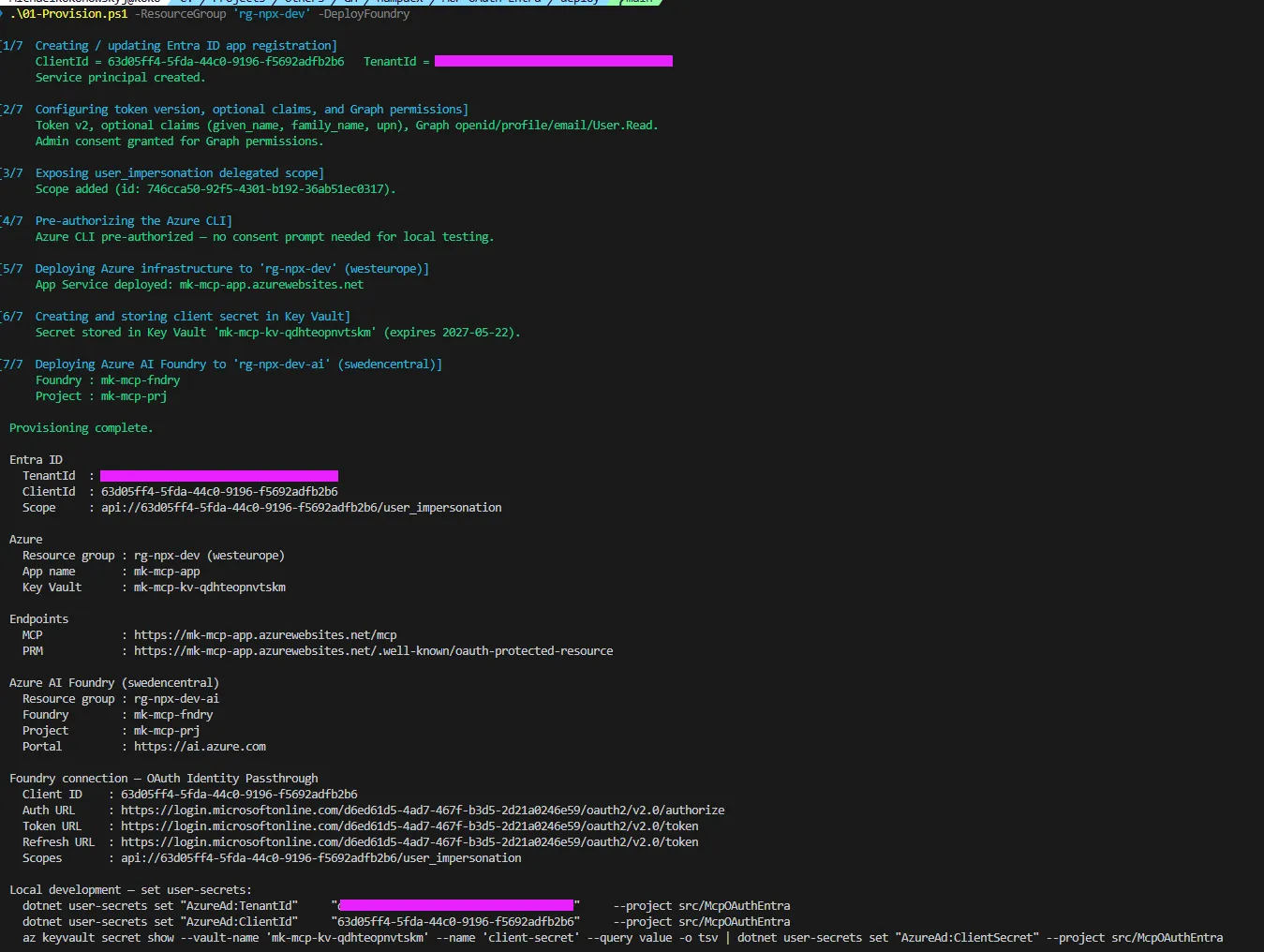1264x952 pixels.
Task: Click 'Admin consent granted for Graph permissions.'
Action: pyautogui.click(x=179, y=141)
